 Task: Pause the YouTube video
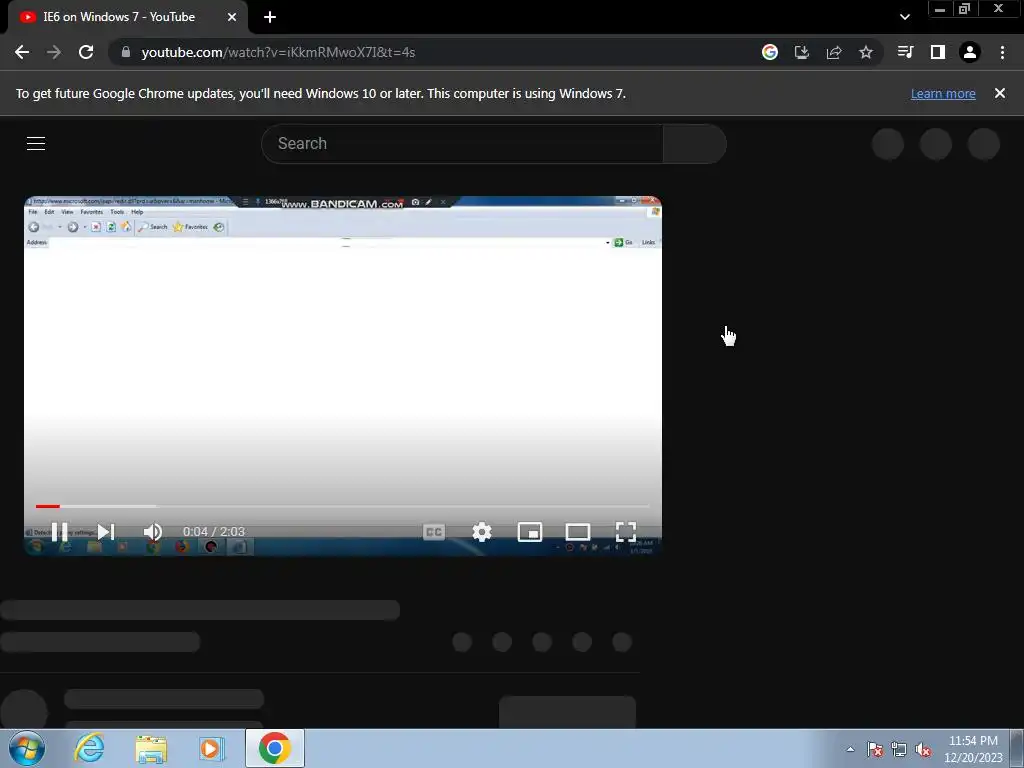[59, 532]
